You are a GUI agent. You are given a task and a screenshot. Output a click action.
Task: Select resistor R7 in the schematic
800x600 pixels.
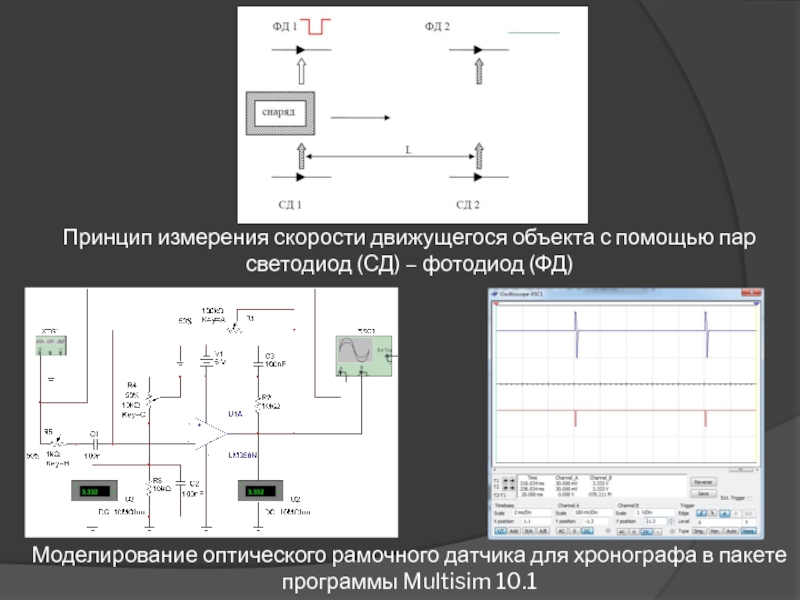tap(258, 405)
